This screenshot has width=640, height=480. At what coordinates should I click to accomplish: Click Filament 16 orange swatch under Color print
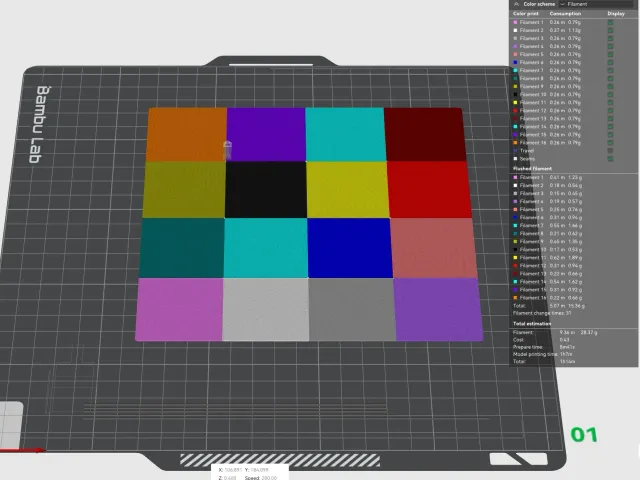click(515, 143)
